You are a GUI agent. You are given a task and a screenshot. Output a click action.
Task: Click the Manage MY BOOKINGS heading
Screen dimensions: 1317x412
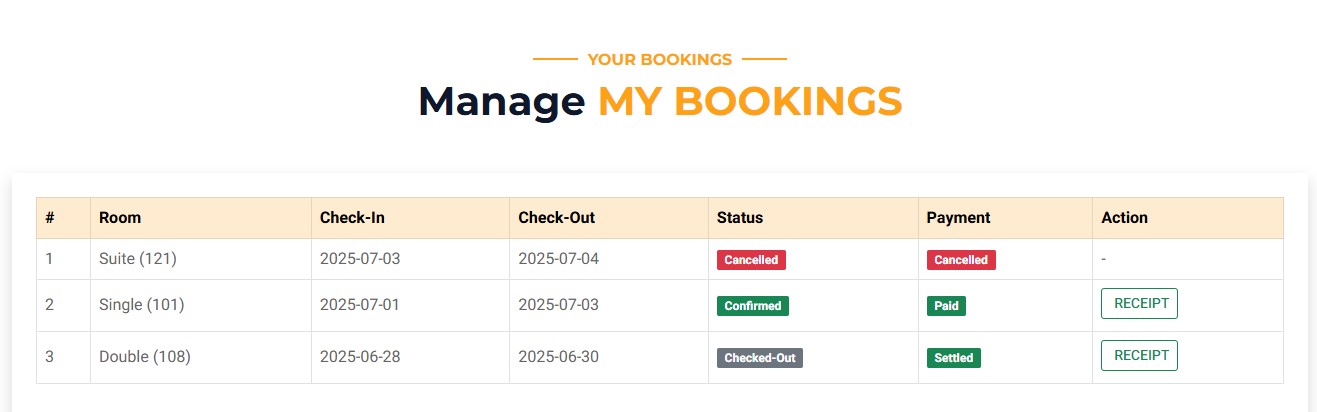click(659, 101)
